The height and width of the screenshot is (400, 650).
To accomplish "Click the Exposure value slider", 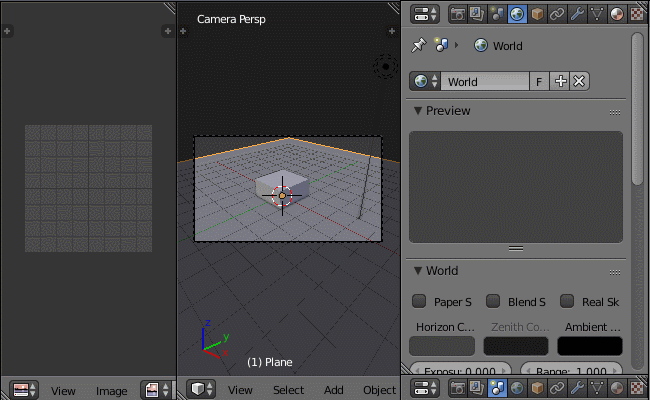I will click(x=460, y=370).
